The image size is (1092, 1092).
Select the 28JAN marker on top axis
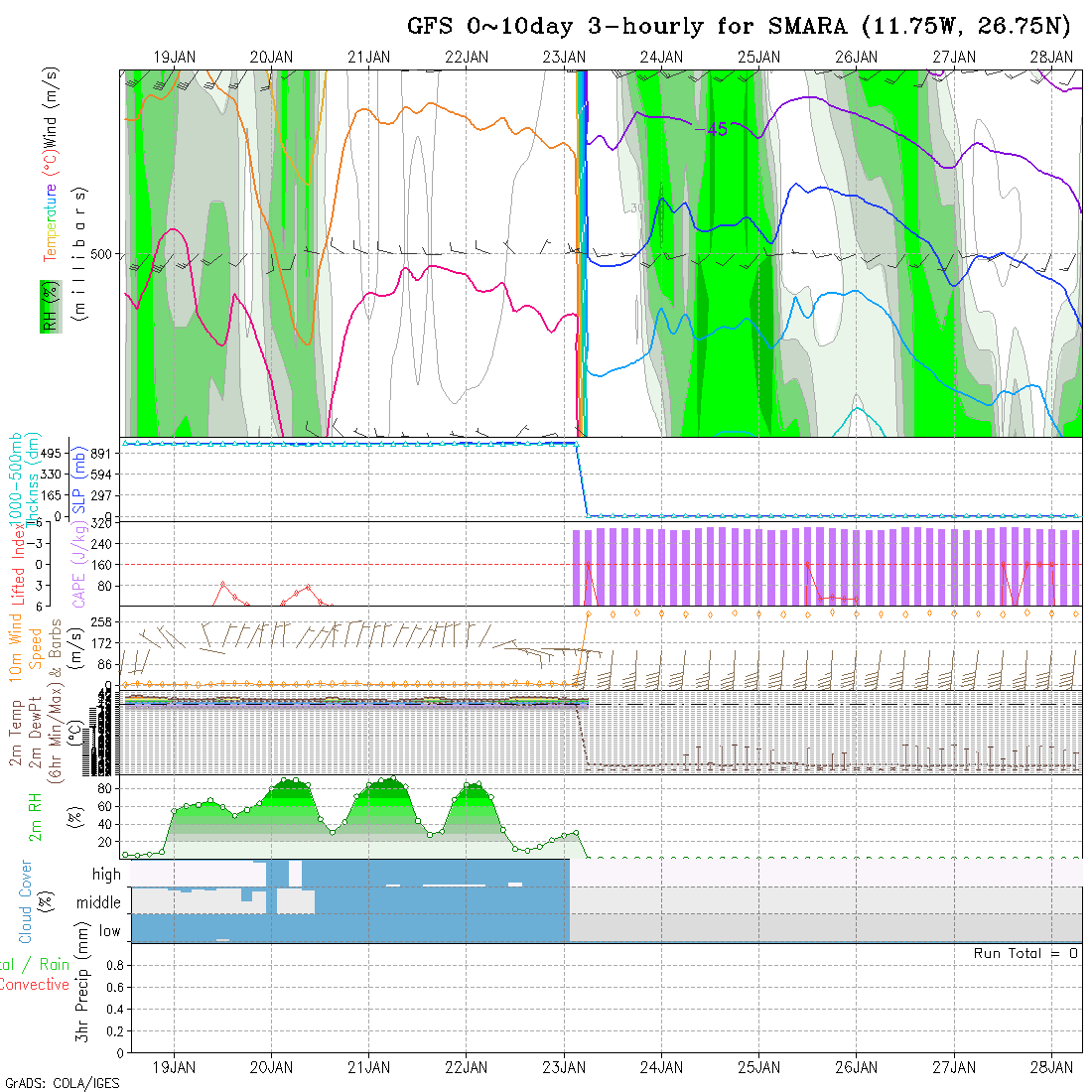point(1050,58)
